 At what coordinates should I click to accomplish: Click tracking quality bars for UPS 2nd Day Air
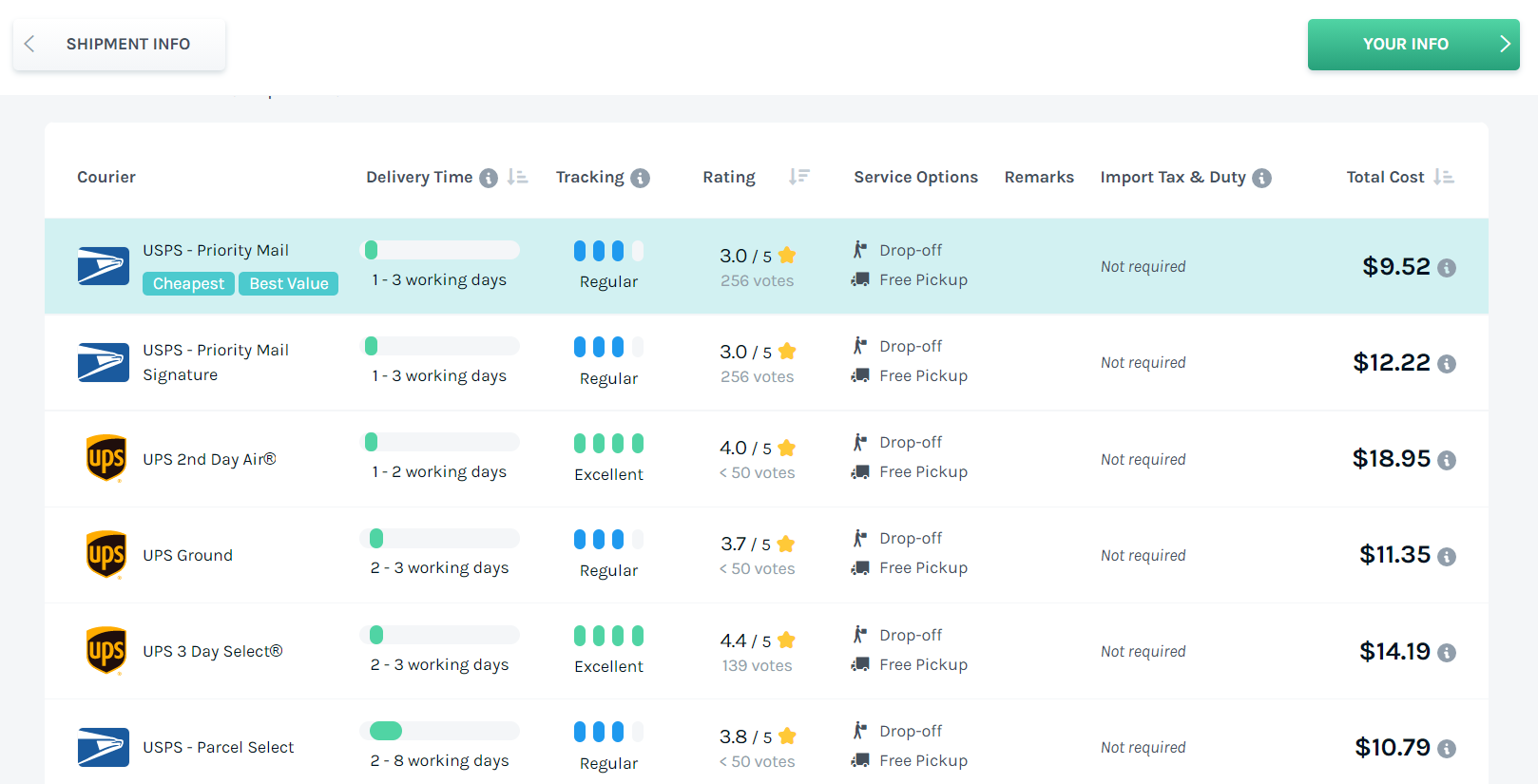(x=609, y=443)
